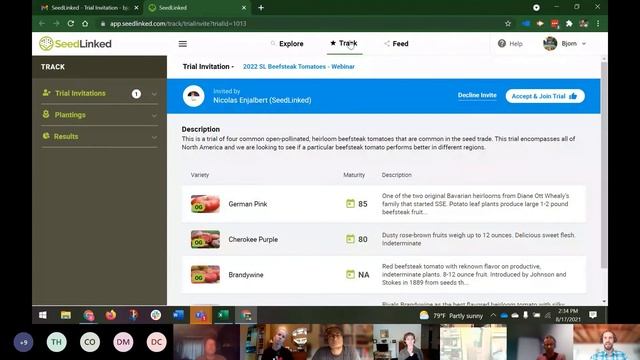Click the German Pink tomato thumbnail
Screen dimensions: 640x360
pyautogui.click(x=205, y=204)
